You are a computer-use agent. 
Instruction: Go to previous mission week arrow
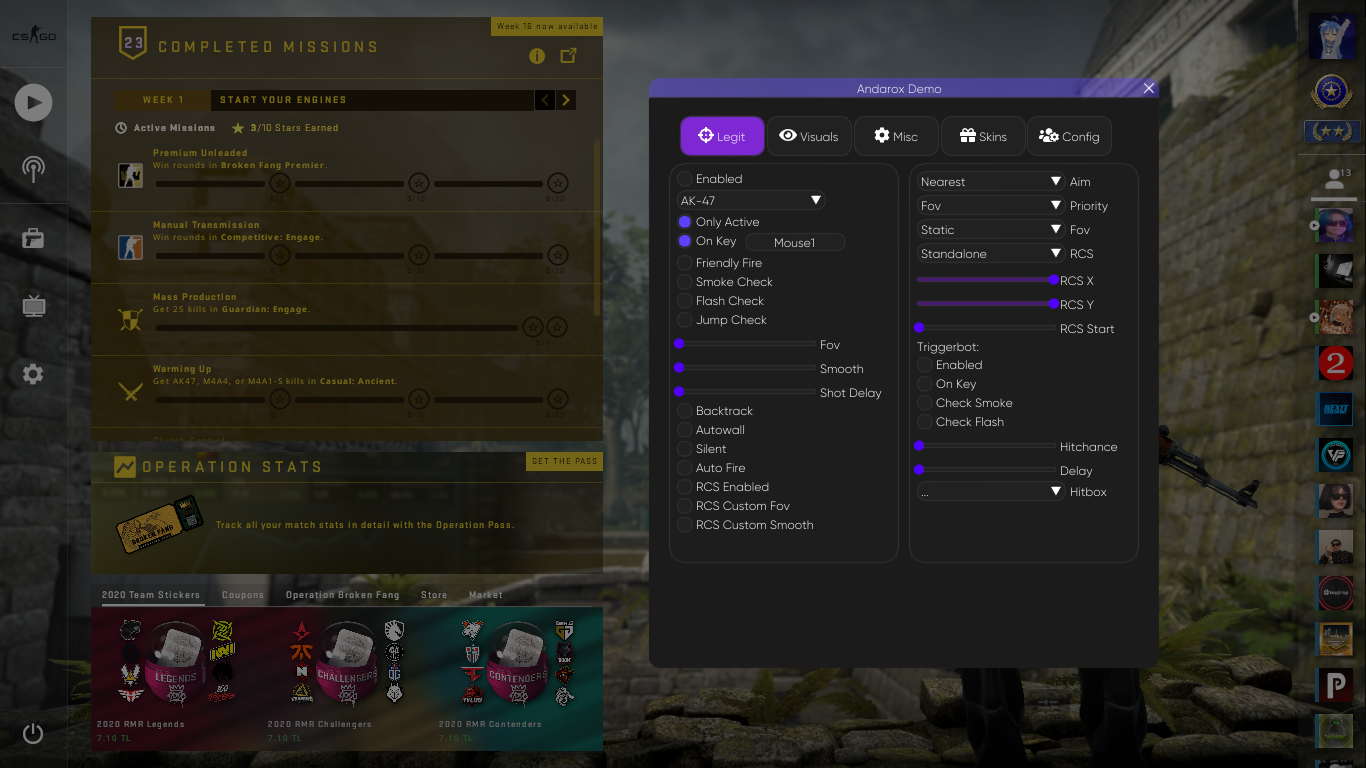tap(545, 100)
